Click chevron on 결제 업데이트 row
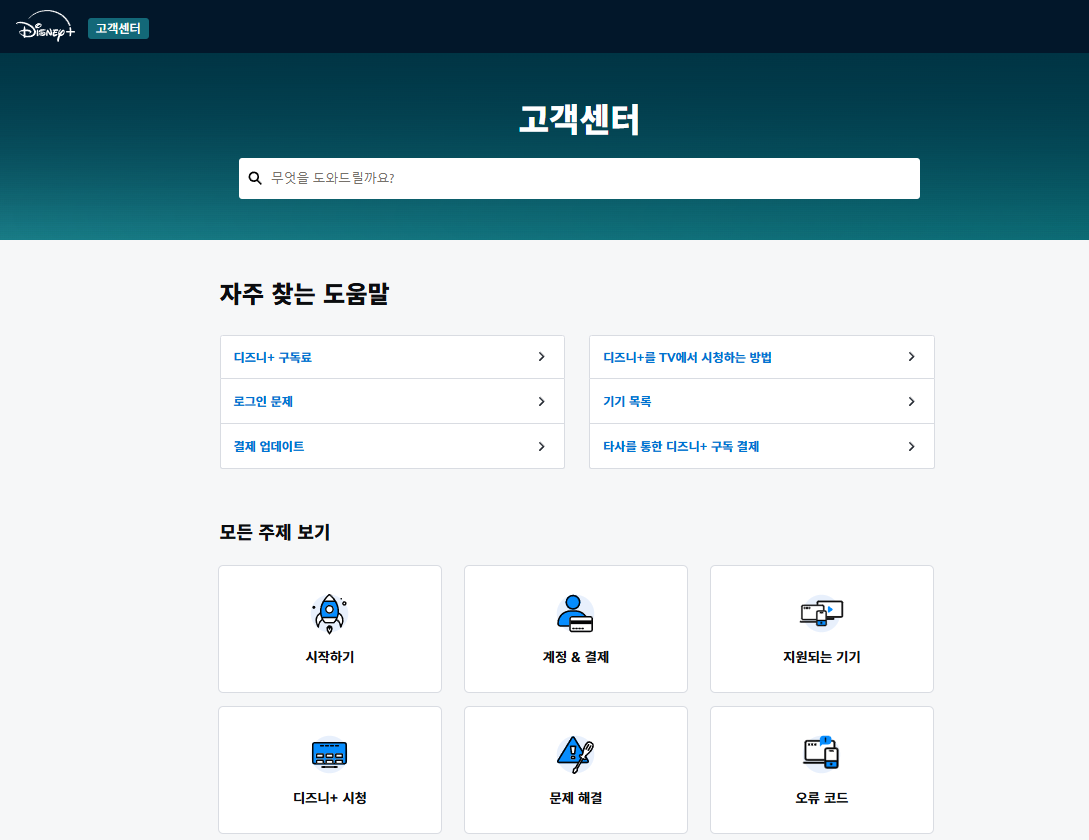 [542, 447]
